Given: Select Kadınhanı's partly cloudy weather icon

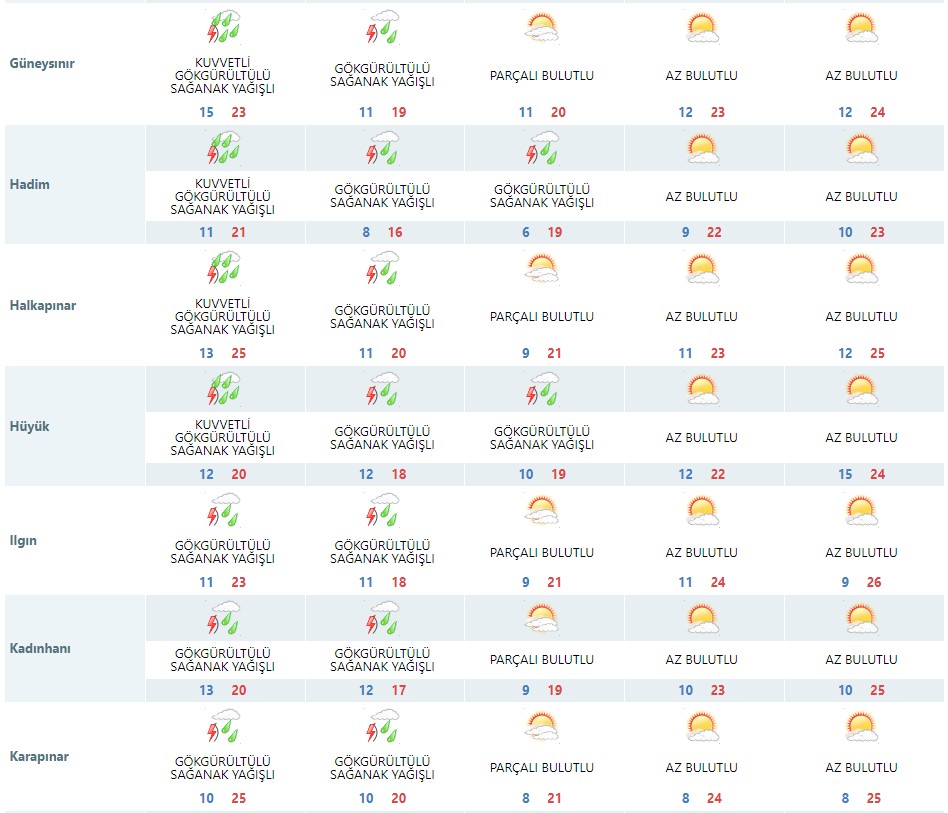Looking at the screenshot, I should [x=542, y=619].
